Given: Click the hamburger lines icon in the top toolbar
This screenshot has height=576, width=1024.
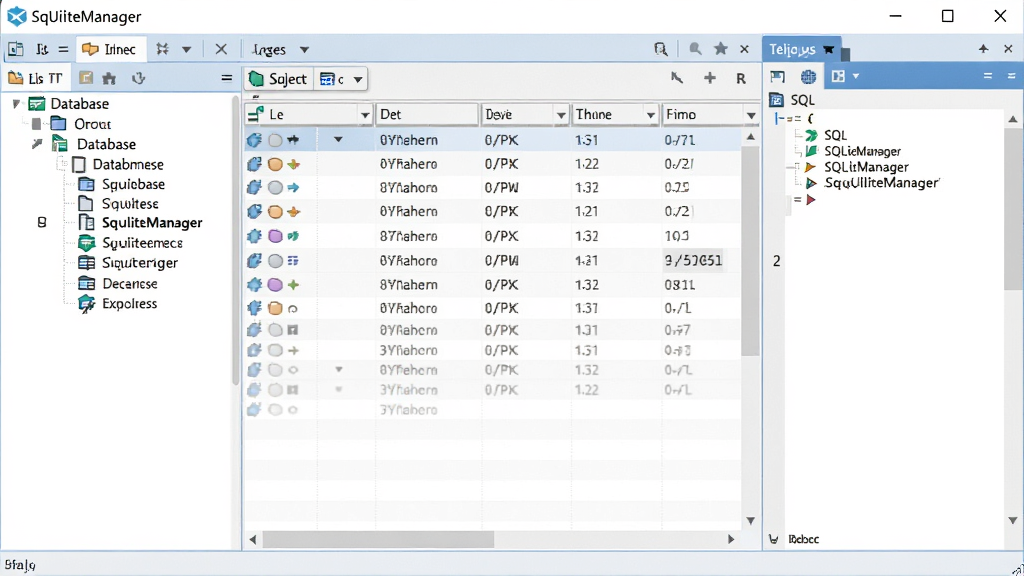Looking at the screenshot, I should coord(63,50).
